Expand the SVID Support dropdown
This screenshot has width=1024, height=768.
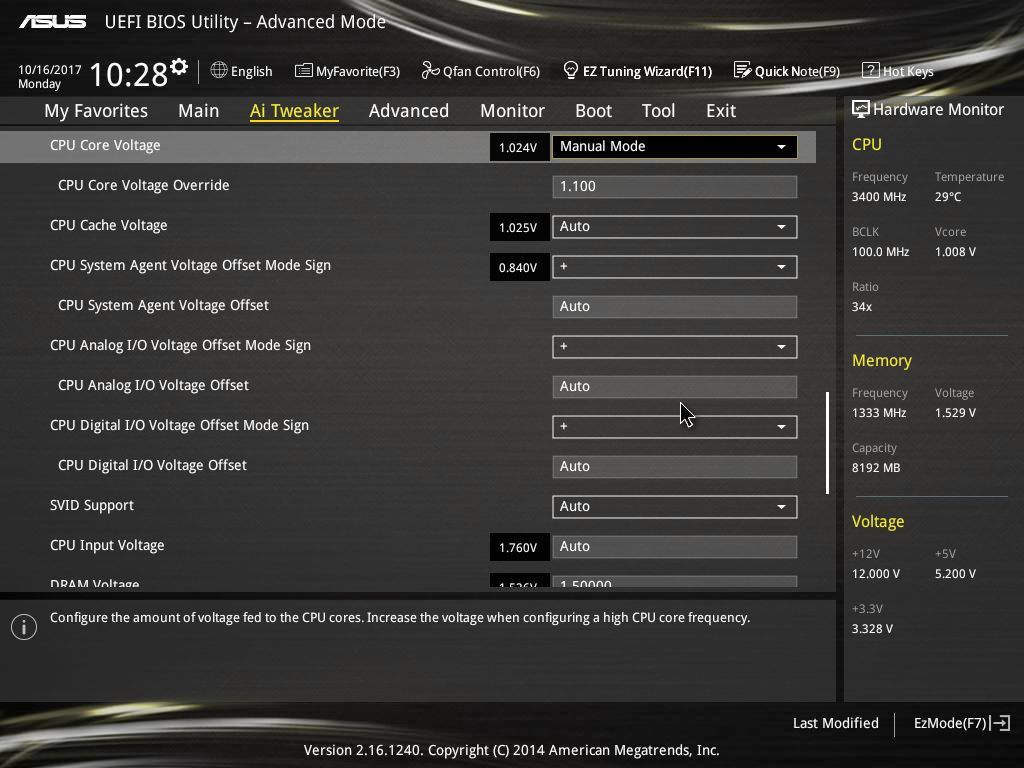[675, 507]
